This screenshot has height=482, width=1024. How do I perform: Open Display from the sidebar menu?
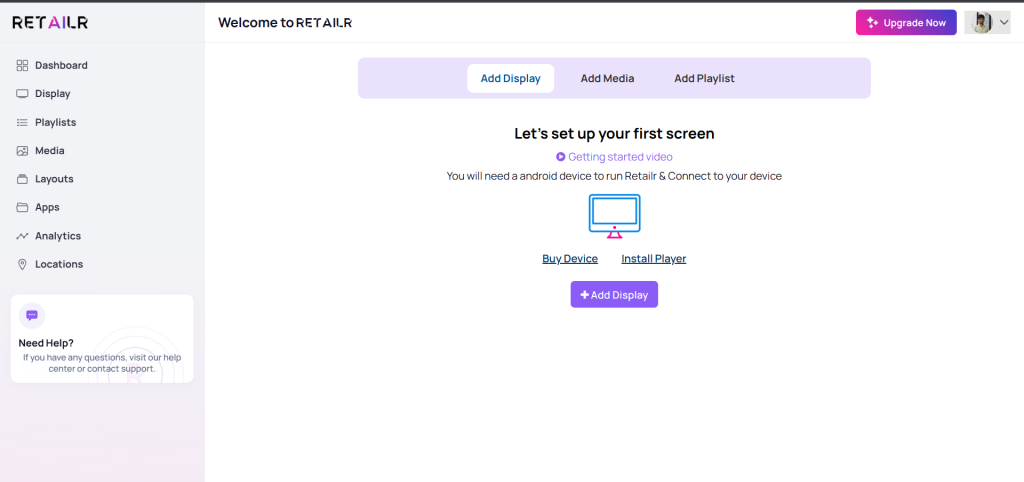click(53, 93)
